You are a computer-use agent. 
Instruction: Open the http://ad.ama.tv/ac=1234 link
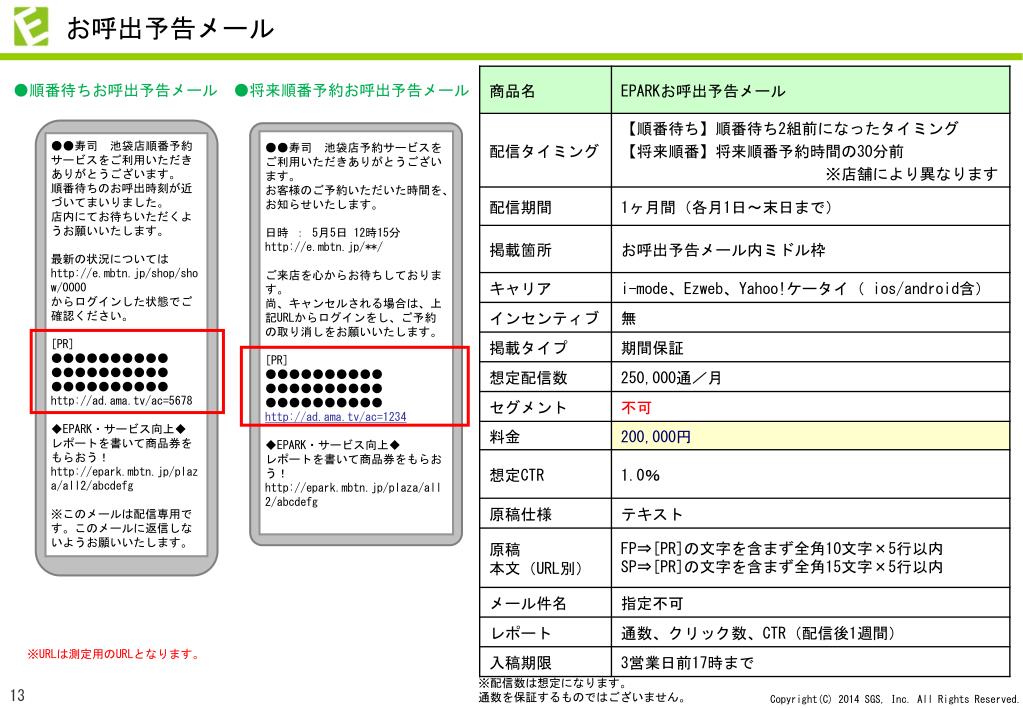click(335, 416)
